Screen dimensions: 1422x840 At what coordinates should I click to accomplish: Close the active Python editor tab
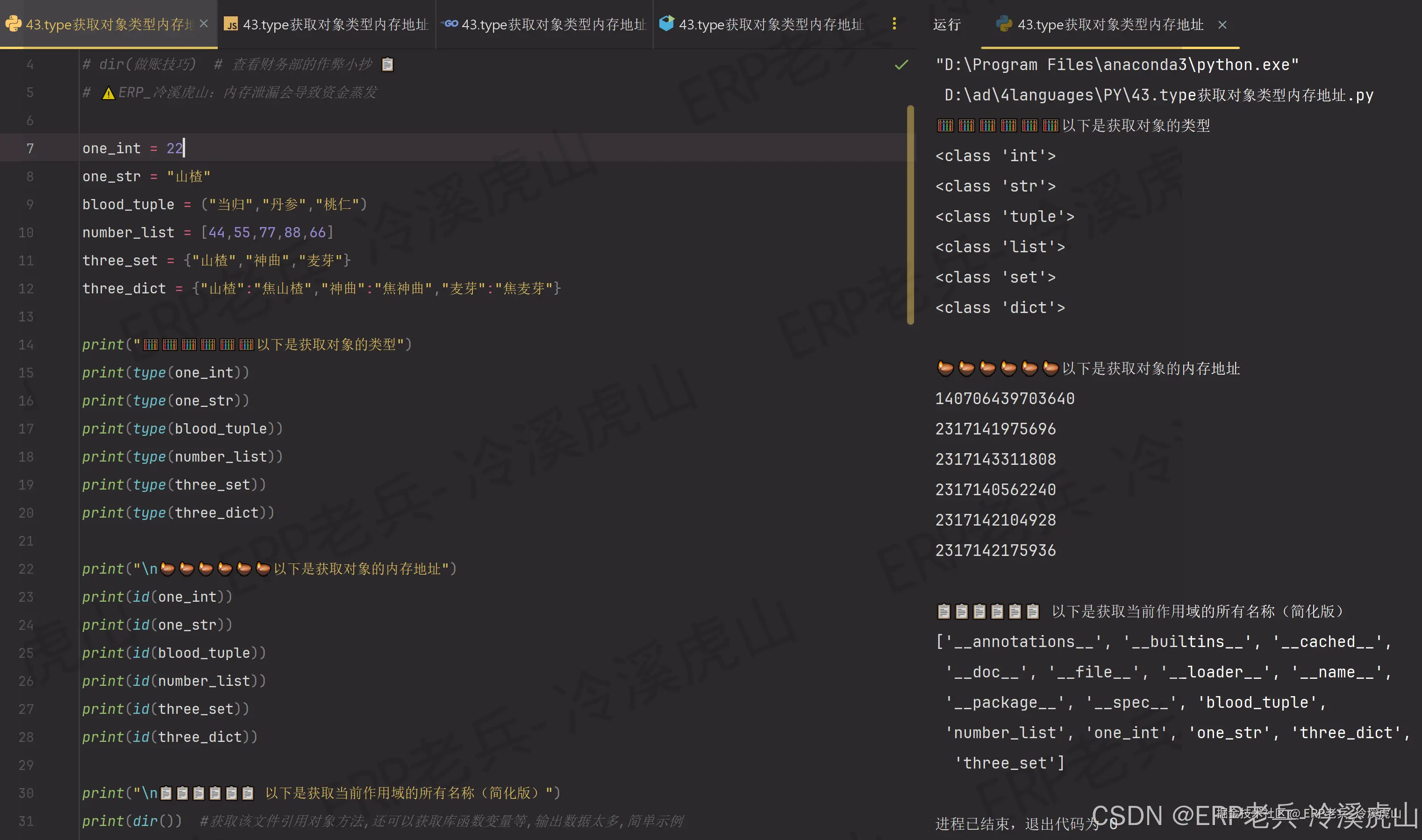click(x=204, y=24)
